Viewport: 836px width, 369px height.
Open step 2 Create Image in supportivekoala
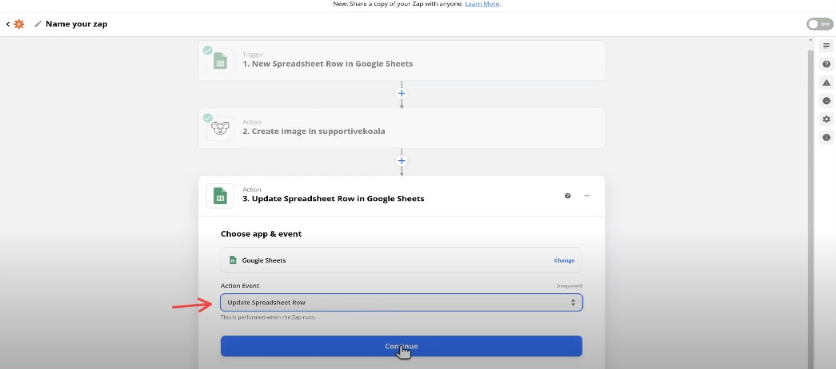coord(401,128)
